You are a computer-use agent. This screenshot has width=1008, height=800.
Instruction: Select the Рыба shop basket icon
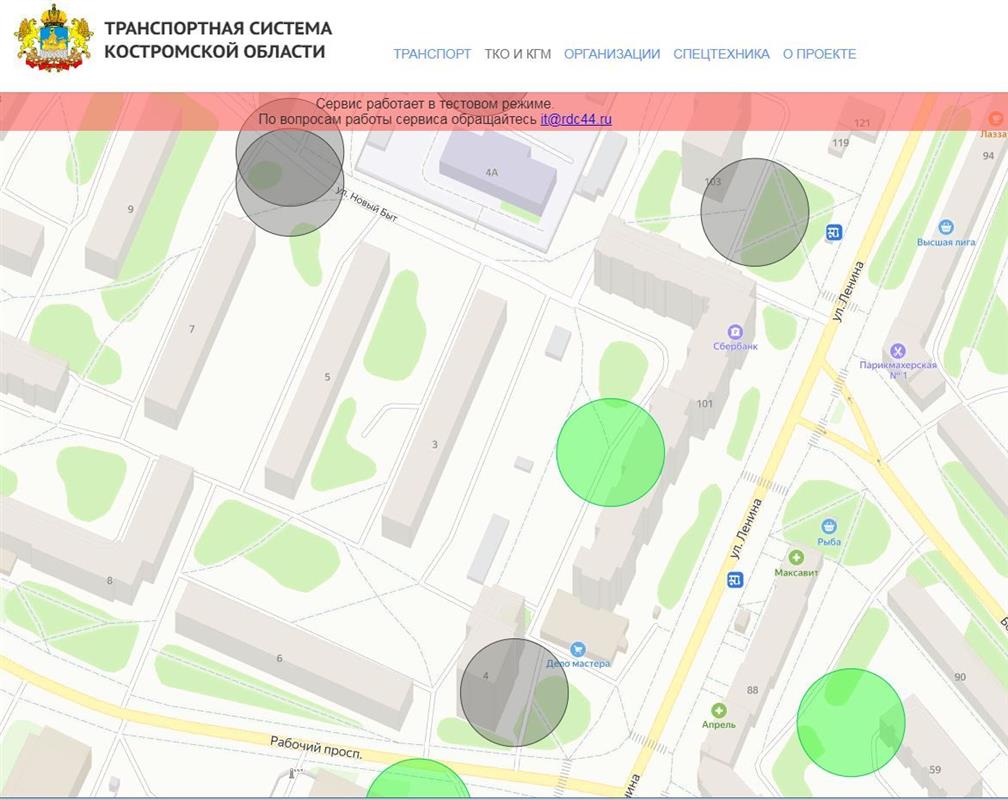pos(829,526)
